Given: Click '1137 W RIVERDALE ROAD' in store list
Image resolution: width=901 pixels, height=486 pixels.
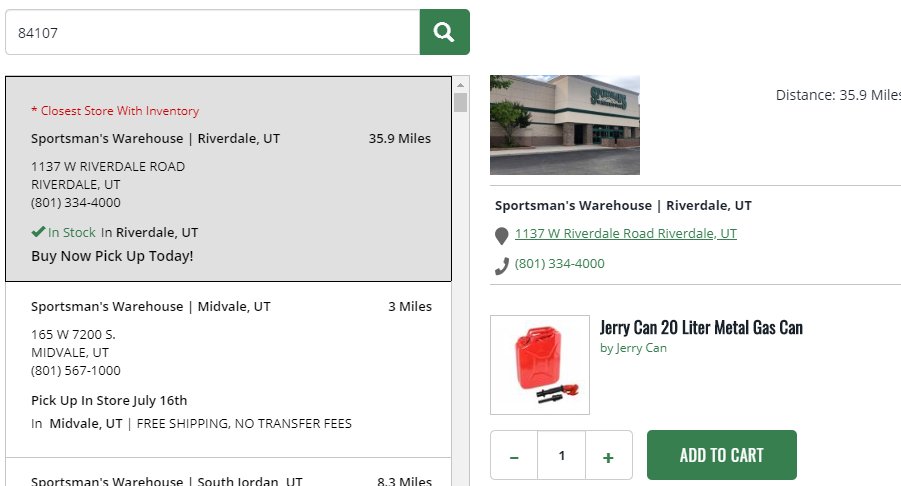Looking at the screenshot, I should (108, 167).
